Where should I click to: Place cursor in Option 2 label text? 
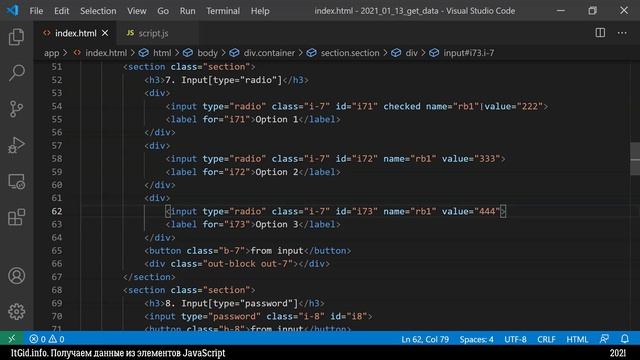[x=277, y=172]
